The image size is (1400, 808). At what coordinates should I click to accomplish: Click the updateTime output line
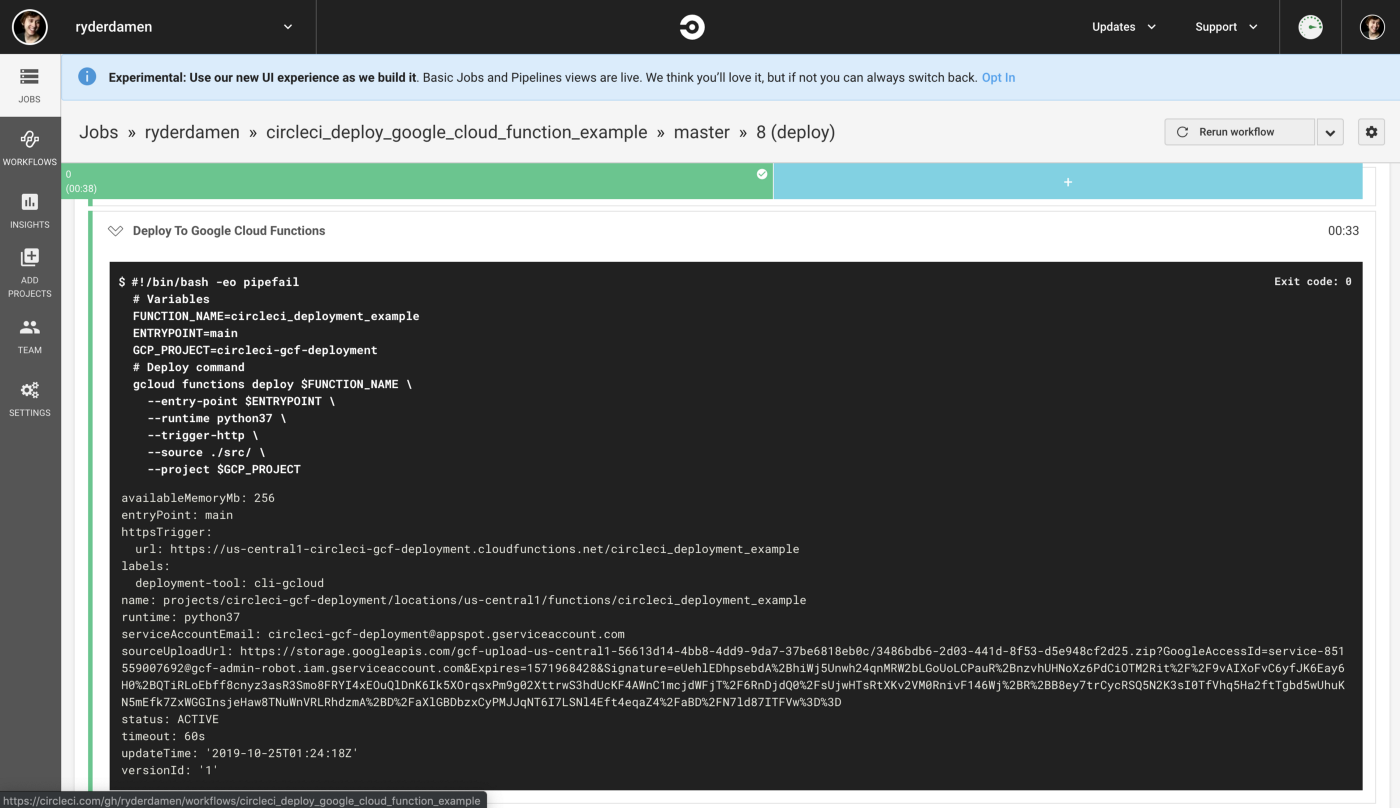click(x=240, y=753)
